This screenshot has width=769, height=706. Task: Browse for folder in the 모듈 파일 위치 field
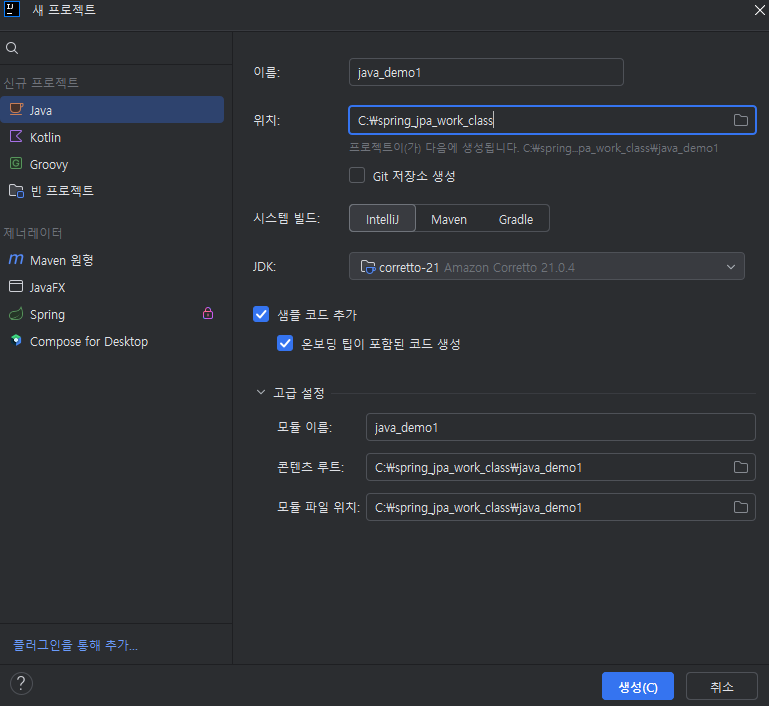point(741,507)
